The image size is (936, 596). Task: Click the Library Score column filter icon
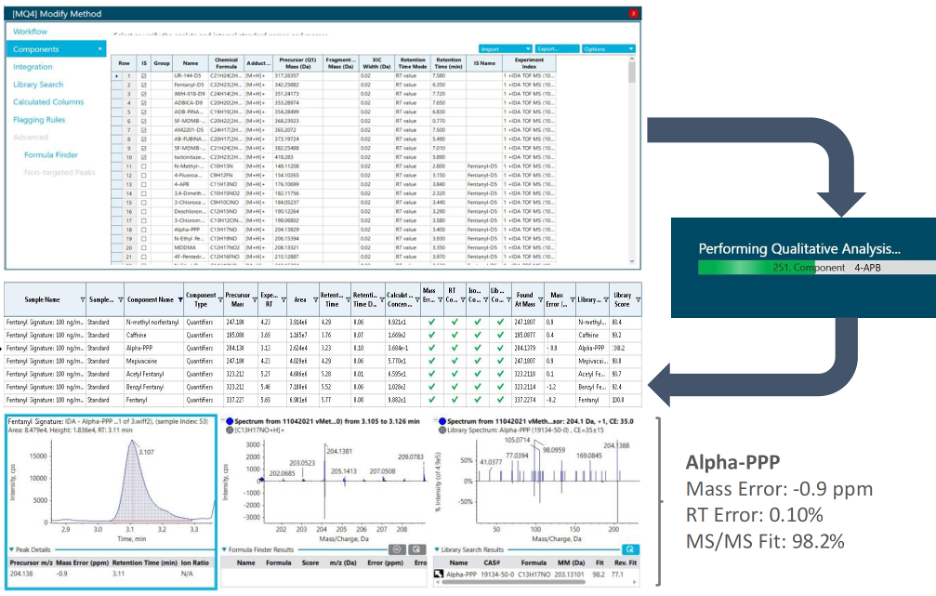[638, 300]
